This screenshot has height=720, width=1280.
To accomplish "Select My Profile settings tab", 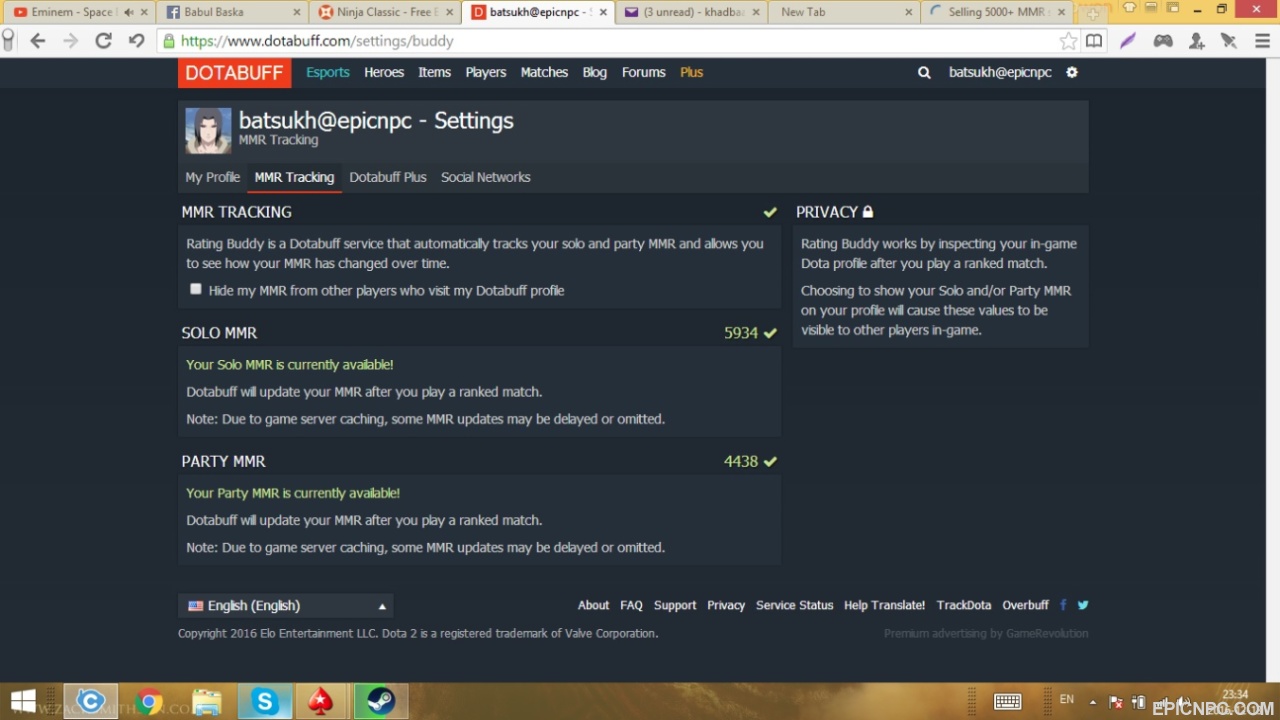I will 213,177.
